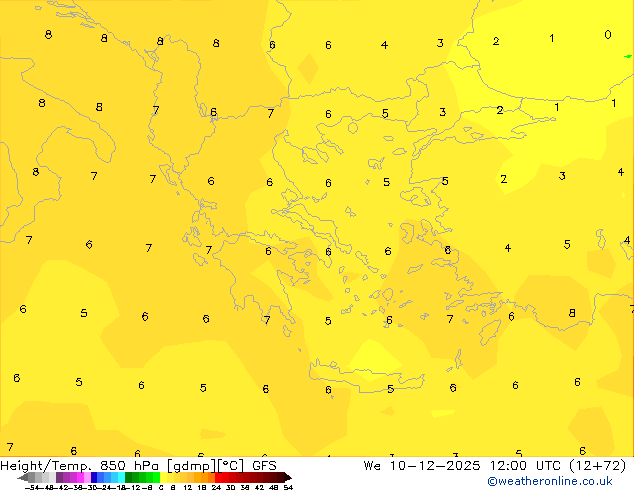634x490 pixels.
Task: Click the dark maroon right arrow of the color scale
Action: click(x=288, y=477)
